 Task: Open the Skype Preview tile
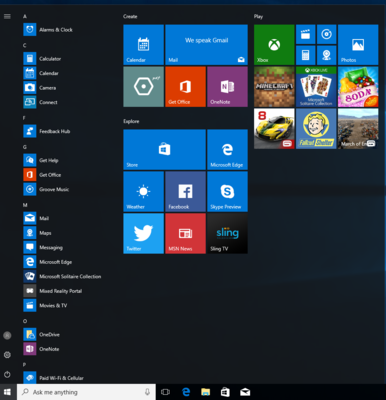coord(227,191)
